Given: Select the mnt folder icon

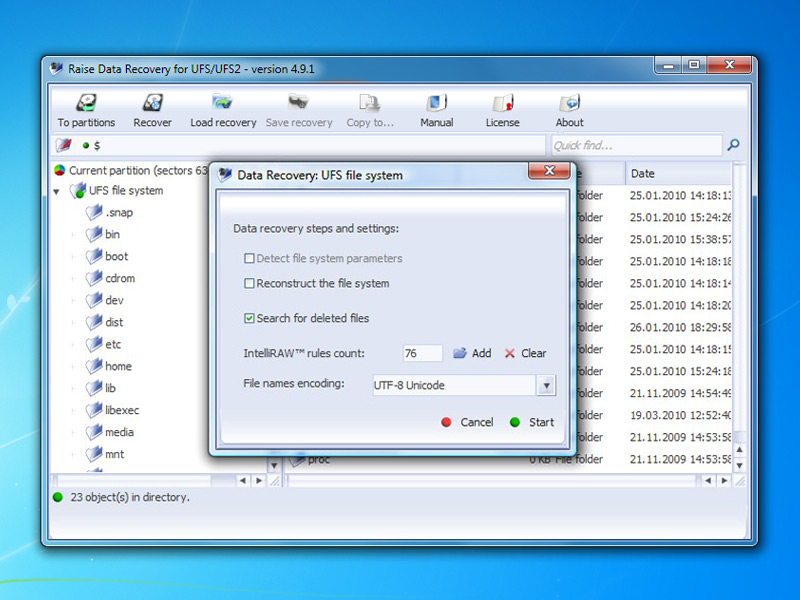Looking at the screenshot, I should (x=94, y=454).
